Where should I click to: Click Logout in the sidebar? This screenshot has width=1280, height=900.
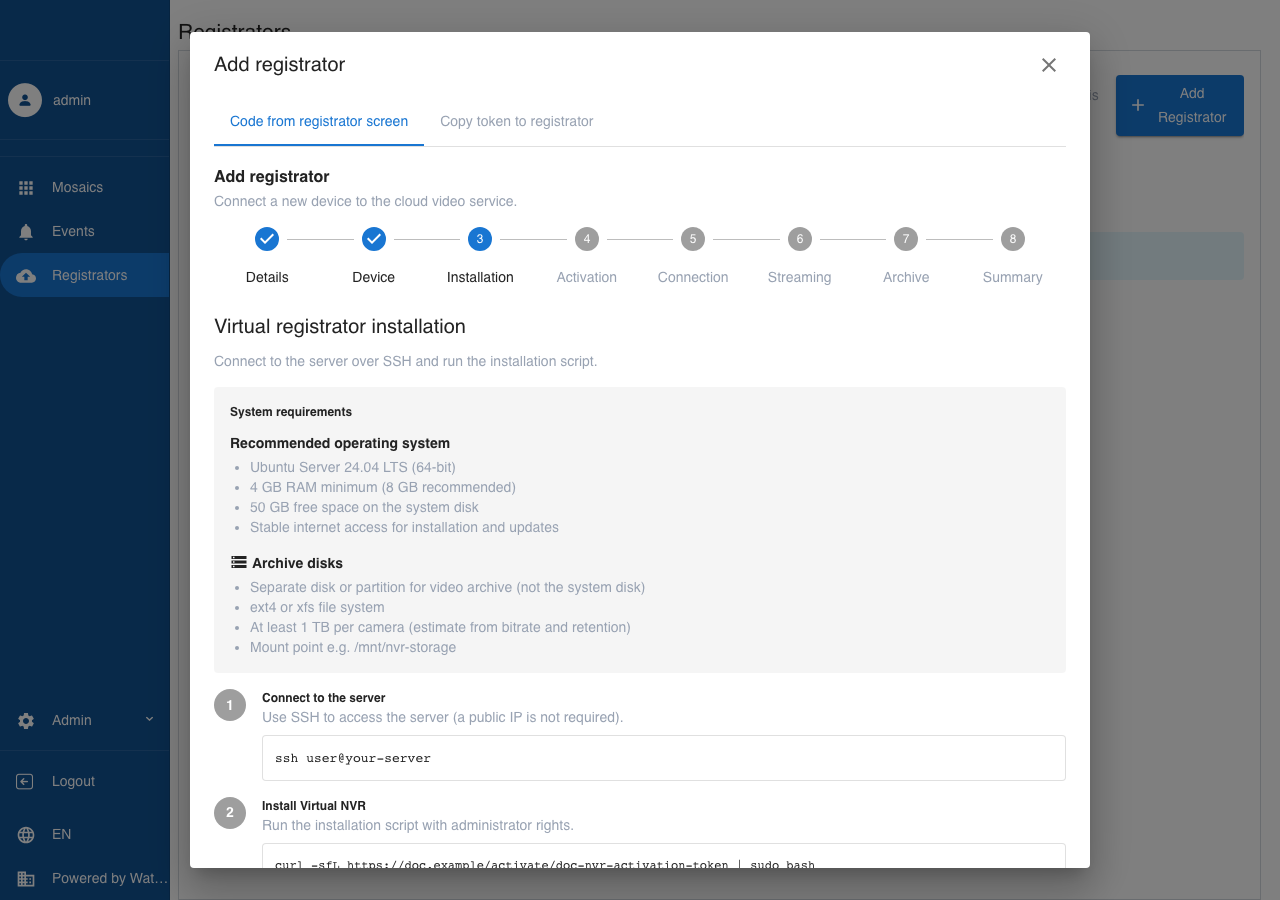pyautogui.click(x=85, y=782)
